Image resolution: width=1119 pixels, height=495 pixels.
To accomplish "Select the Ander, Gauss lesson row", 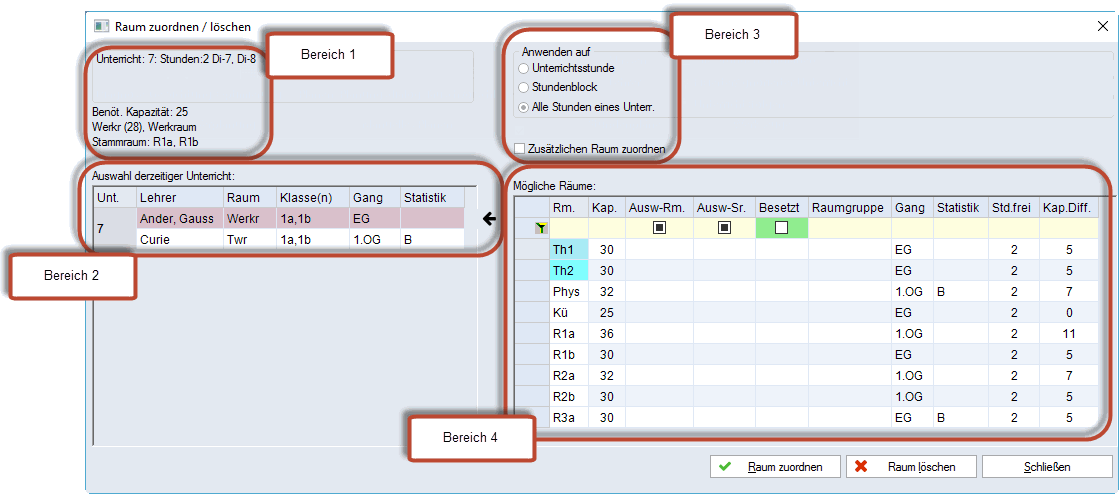I will coord(300,218).
